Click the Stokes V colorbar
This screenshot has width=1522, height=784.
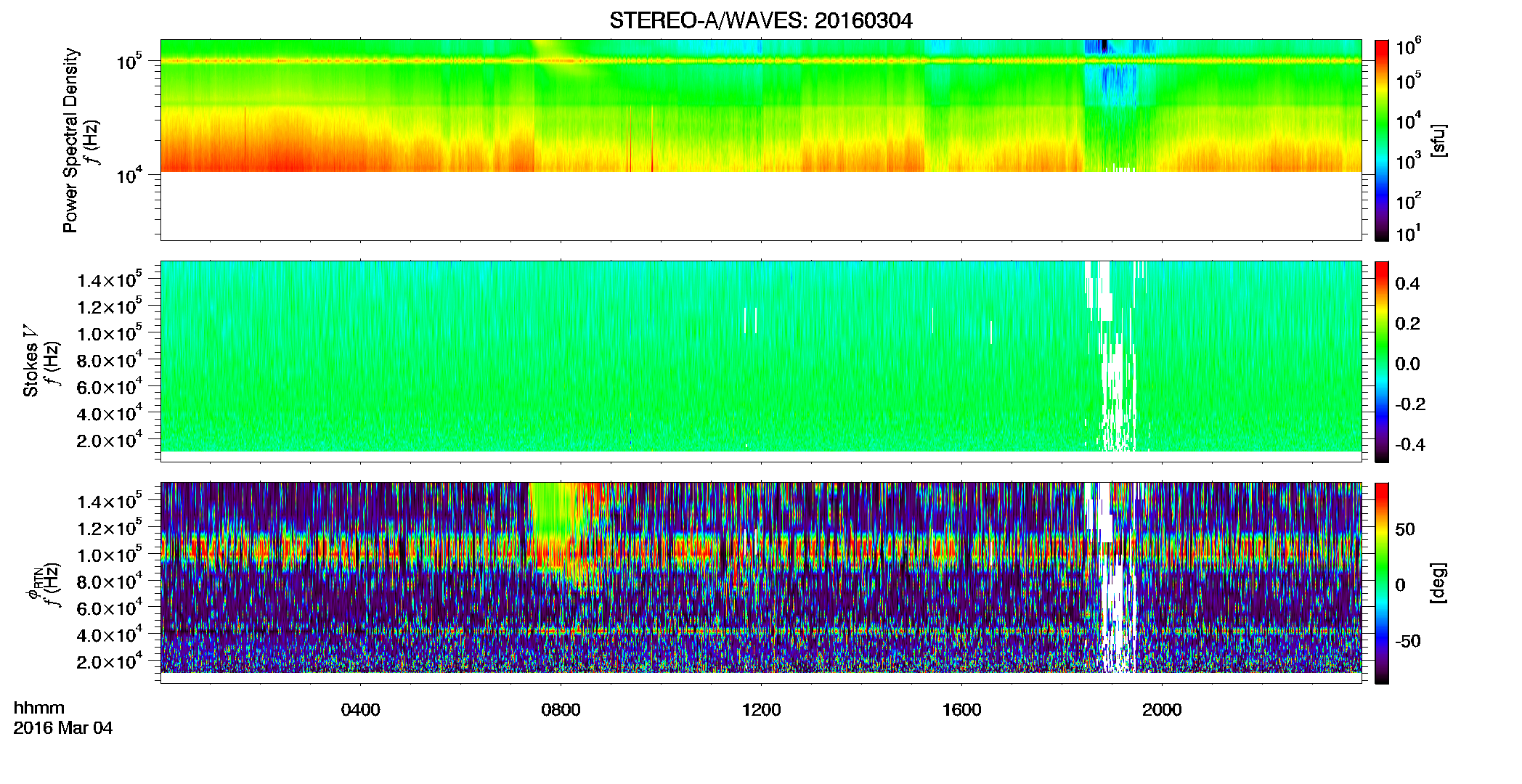[1382, 362]
